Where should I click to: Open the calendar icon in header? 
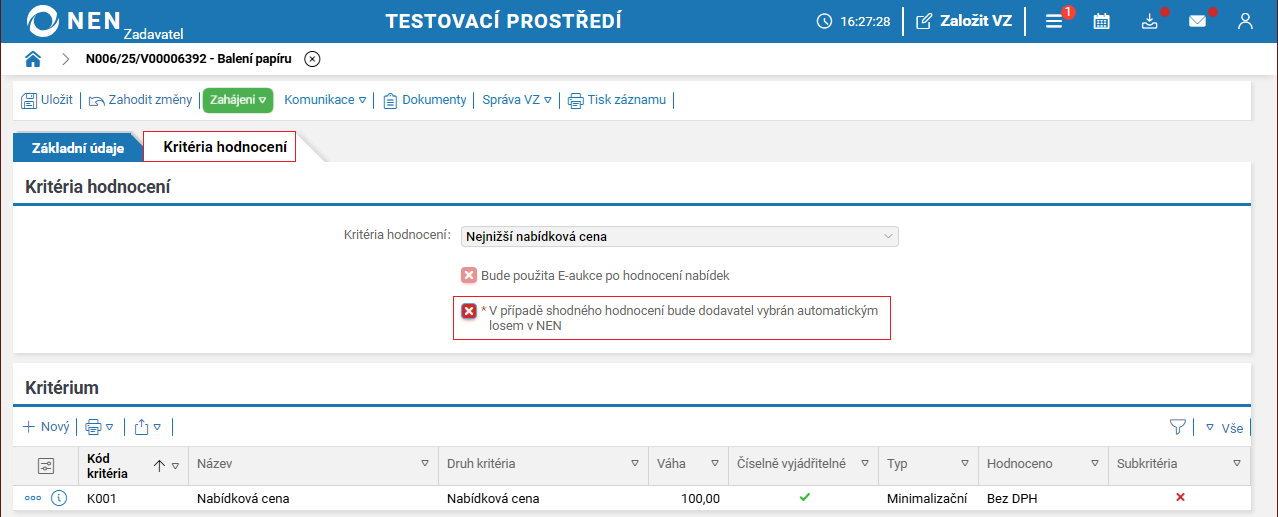[1101, 21]
